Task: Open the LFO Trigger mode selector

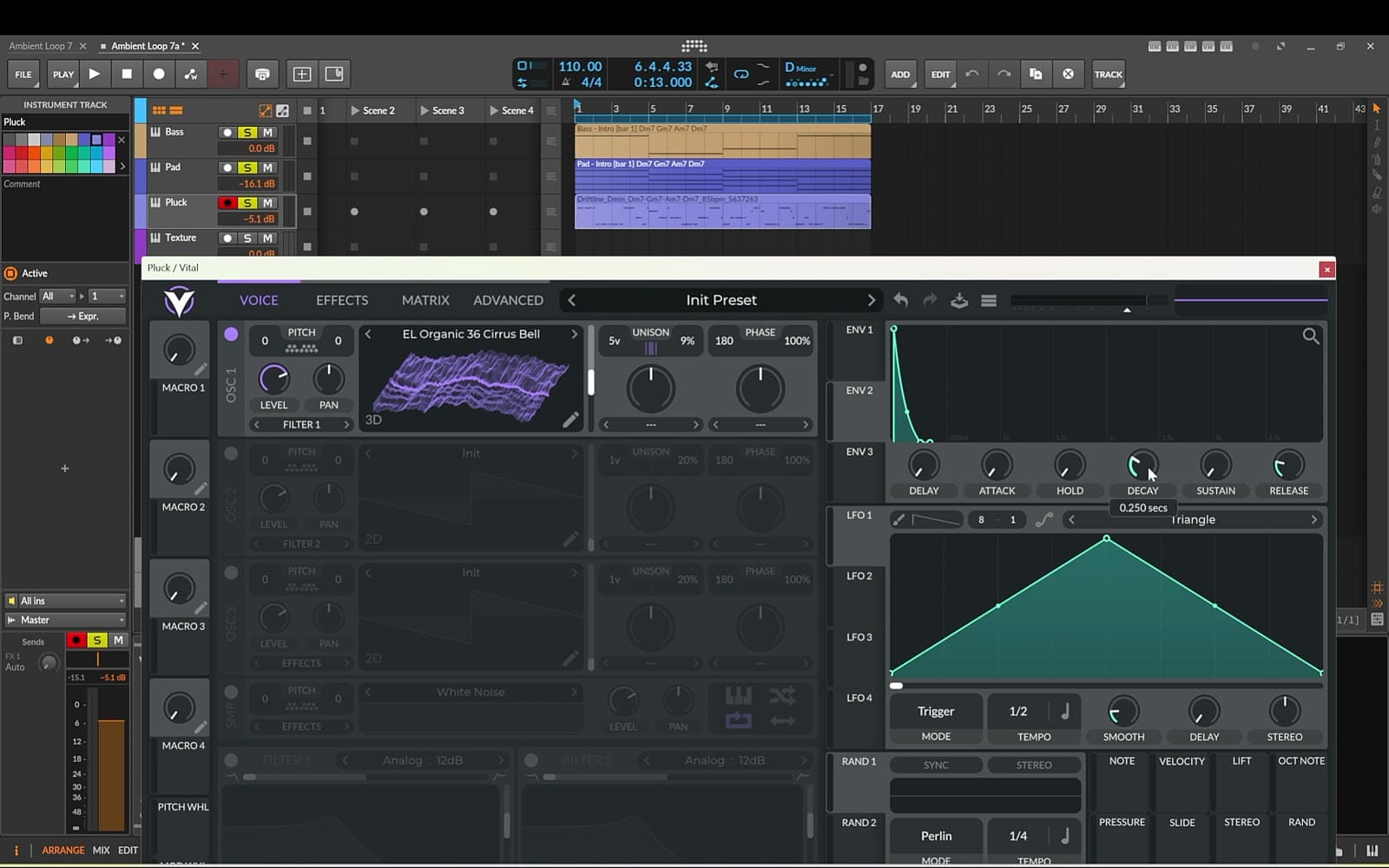Action: 936,712
